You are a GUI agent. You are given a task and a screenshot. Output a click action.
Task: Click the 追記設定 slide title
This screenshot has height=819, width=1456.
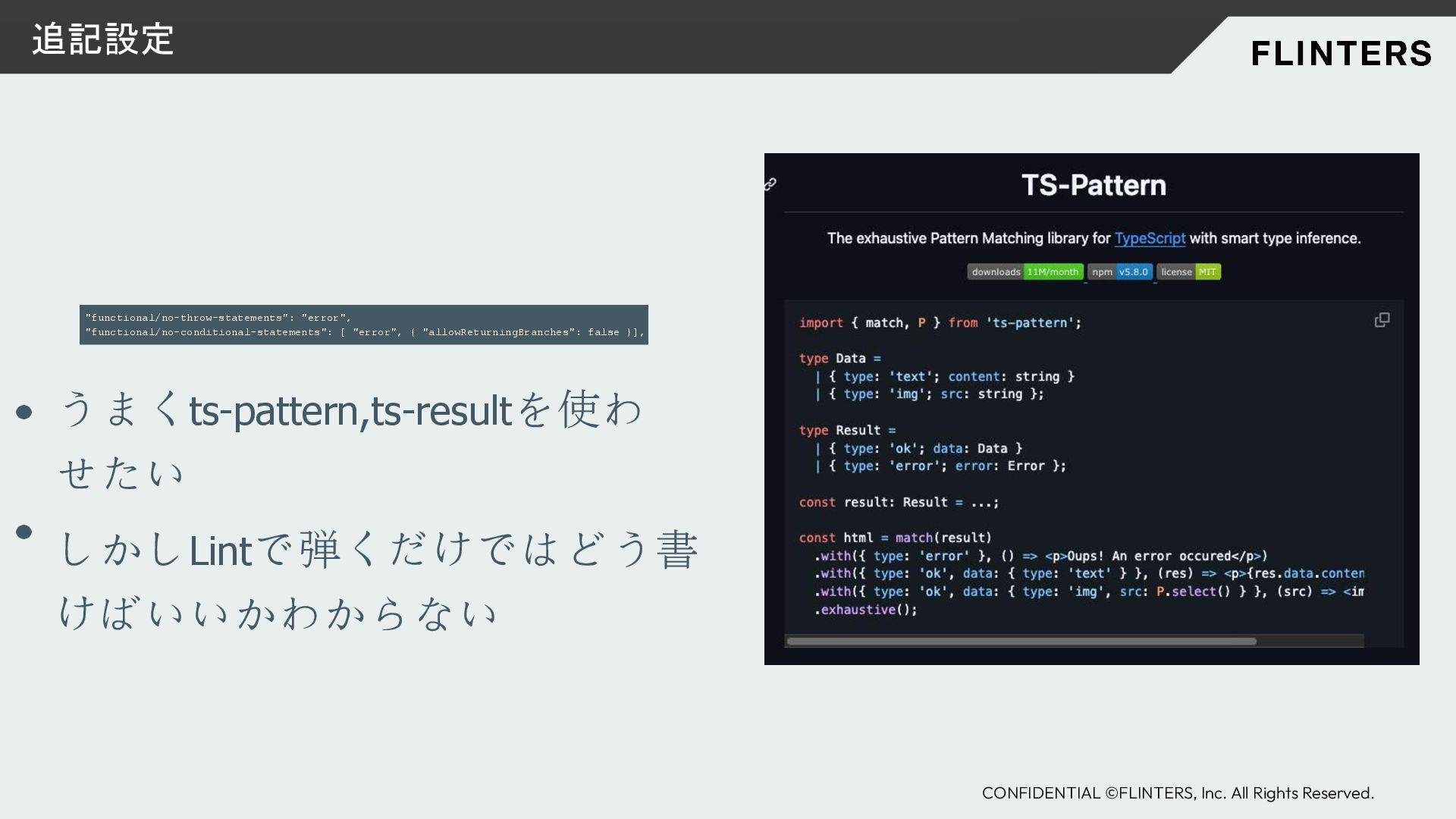tap(103, 39)
